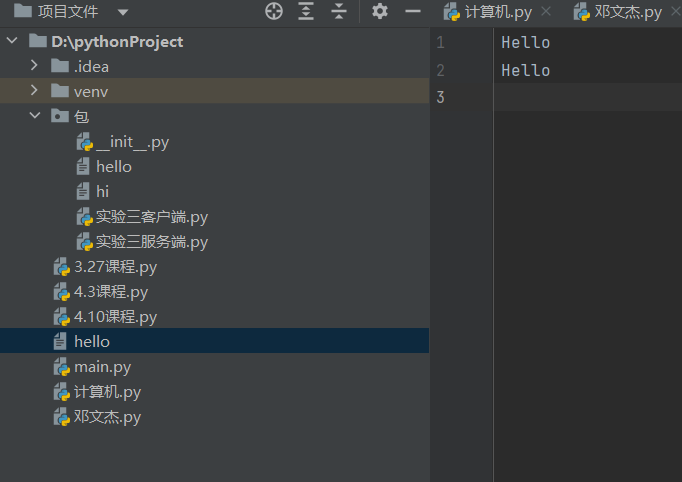
Task: Click the collapse all icon in project toolbar
Action: 339,12
